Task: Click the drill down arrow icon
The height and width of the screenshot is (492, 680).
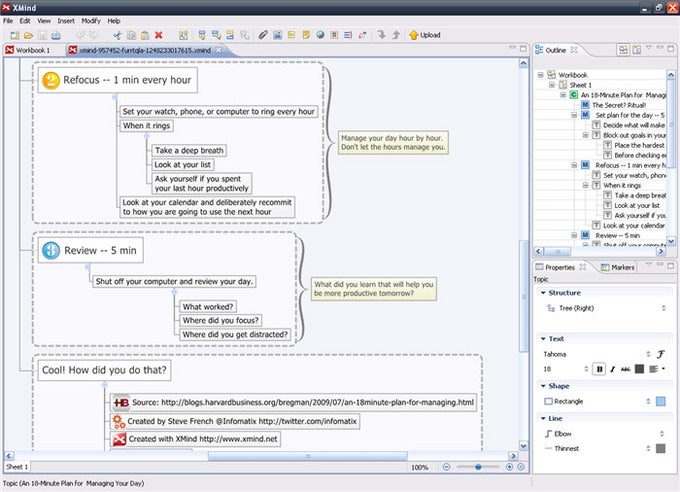Action: [381, 35]
